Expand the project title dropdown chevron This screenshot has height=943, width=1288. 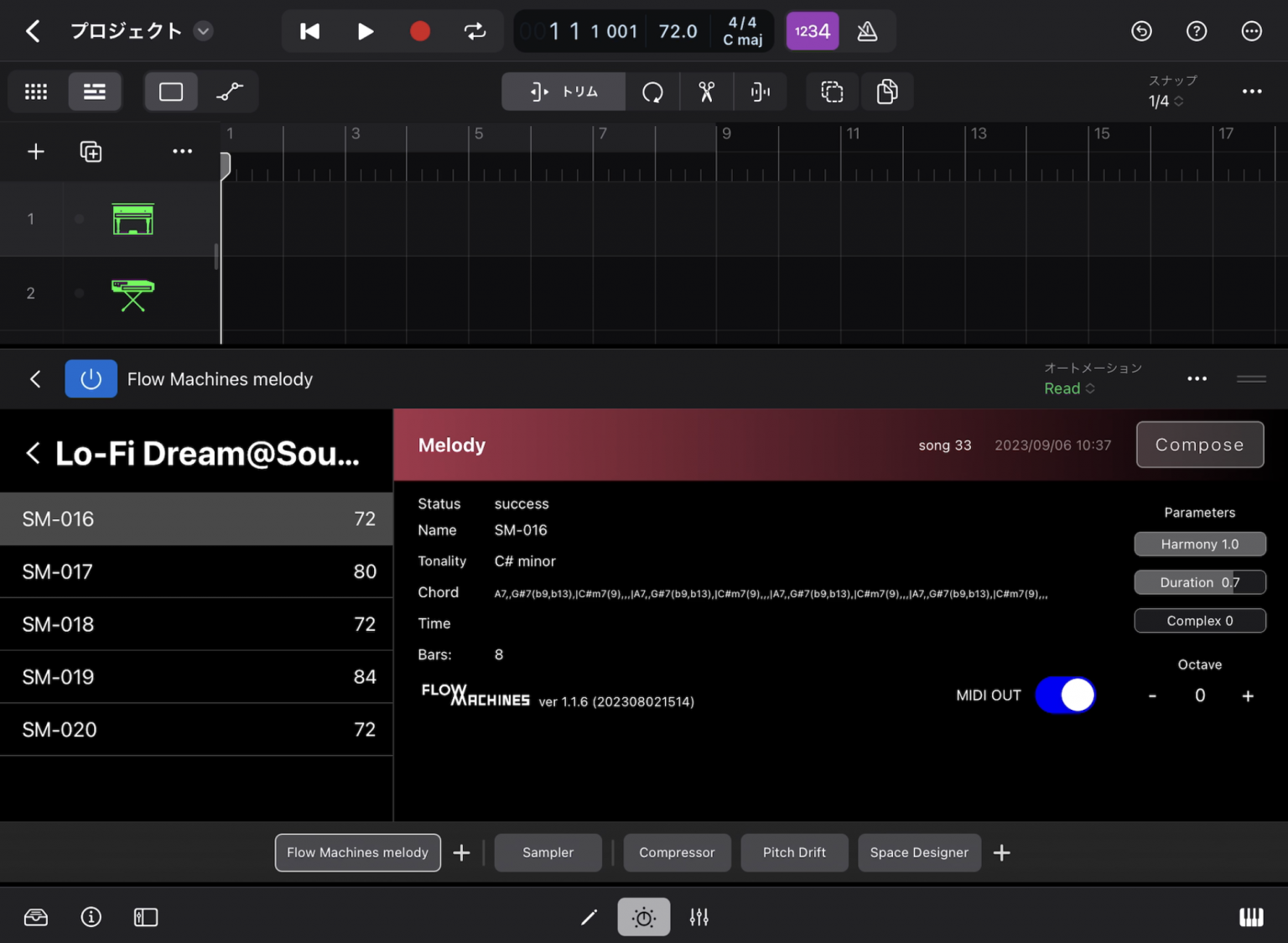point(203,32)
